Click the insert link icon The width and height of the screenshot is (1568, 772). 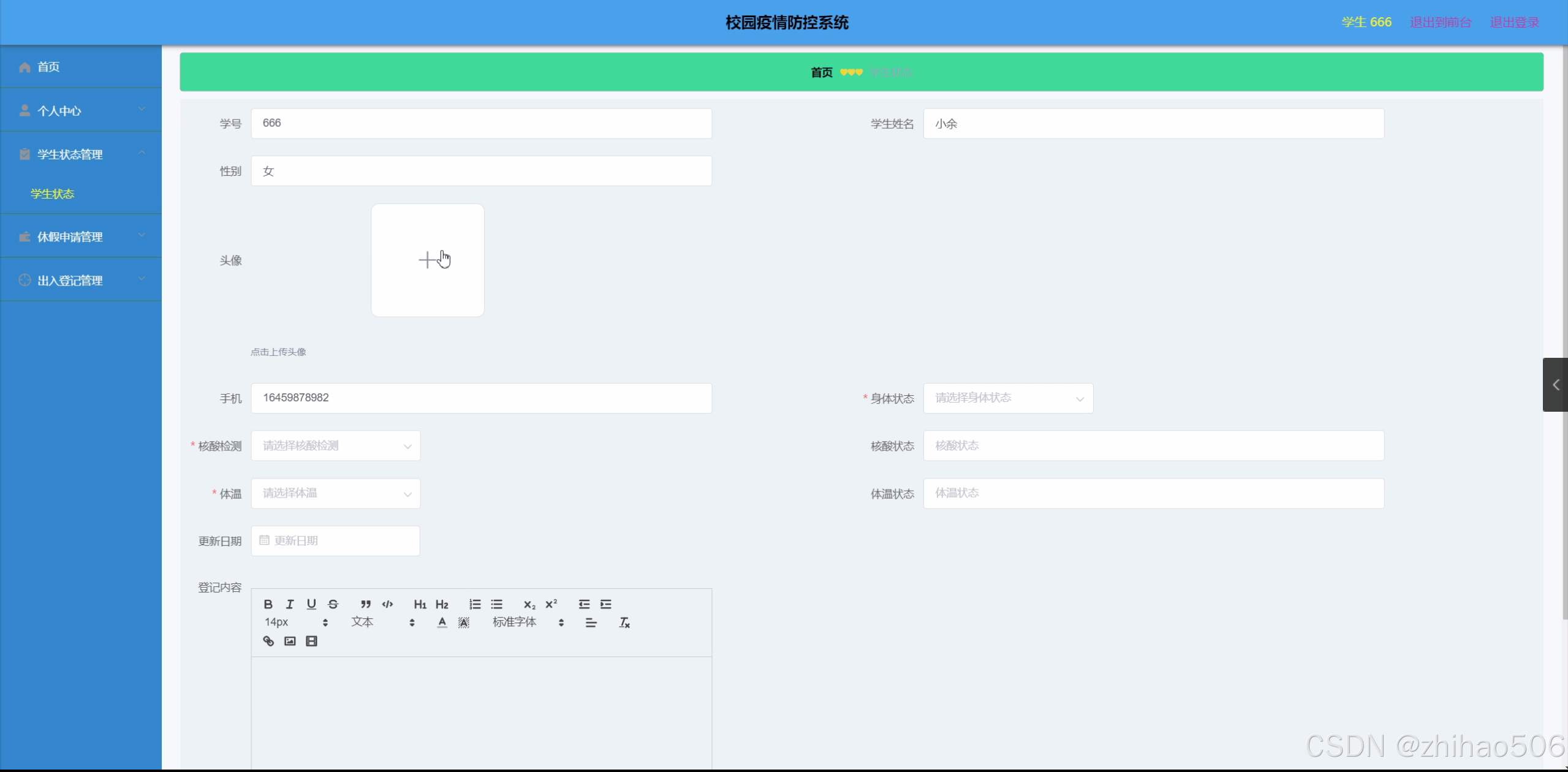click(268, 641)
